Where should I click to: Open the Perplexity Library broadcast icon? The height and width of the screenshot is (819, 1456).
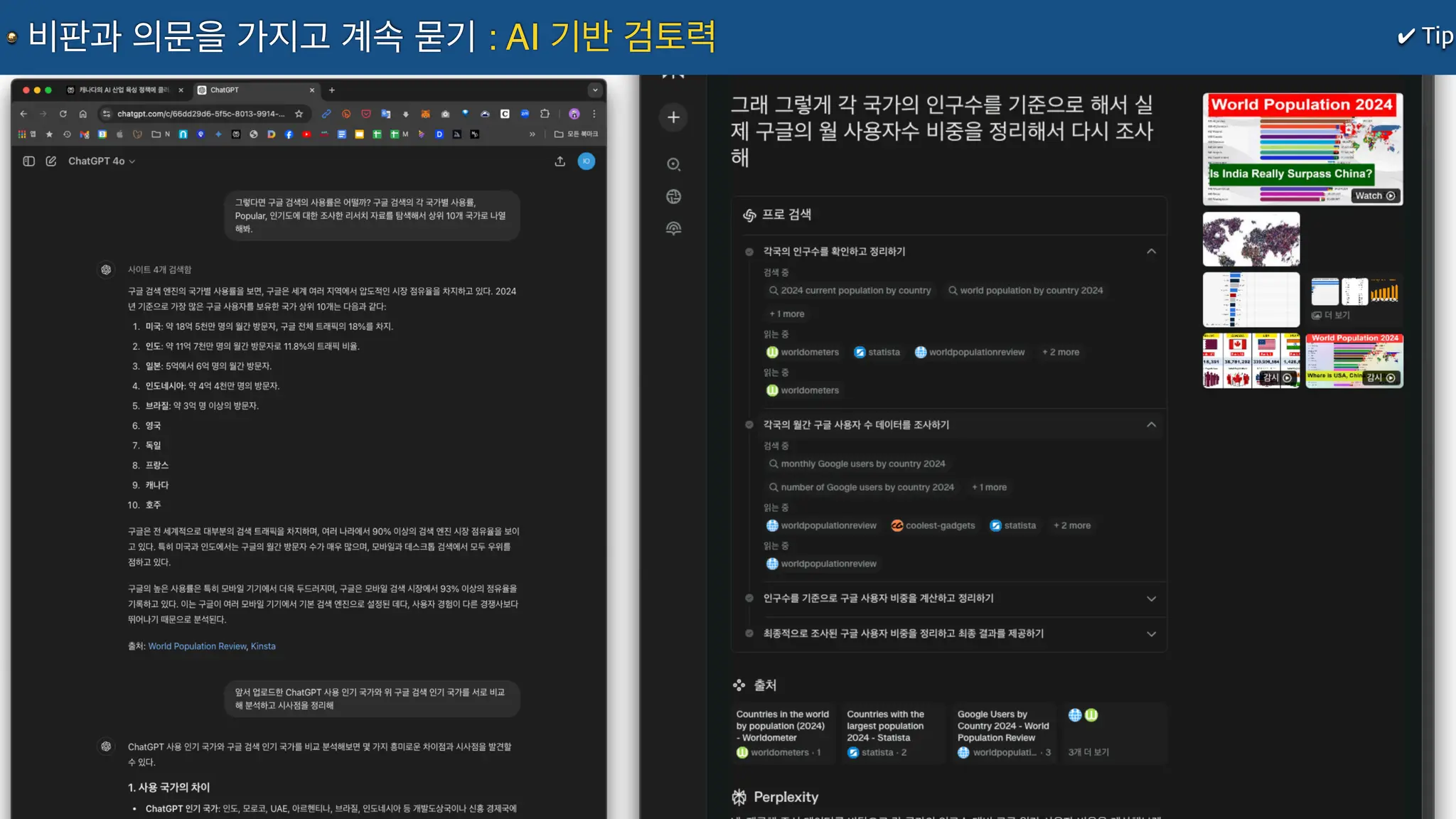tap(673, 228)
